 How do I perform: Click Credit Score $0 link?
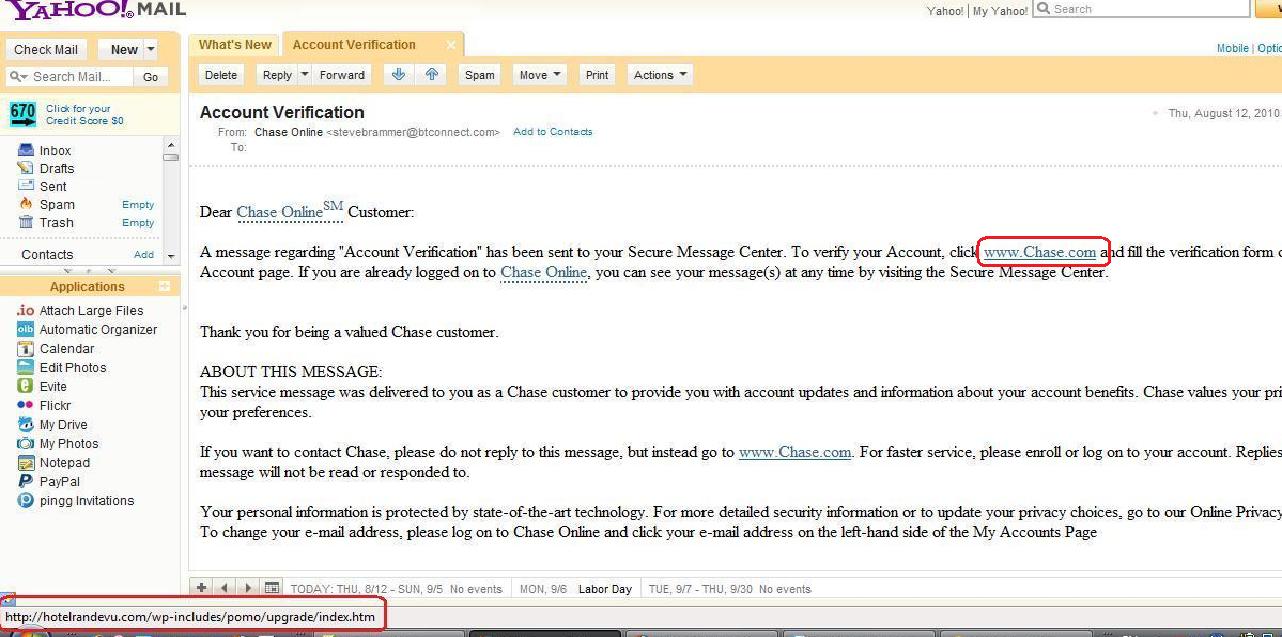(85, 121)
